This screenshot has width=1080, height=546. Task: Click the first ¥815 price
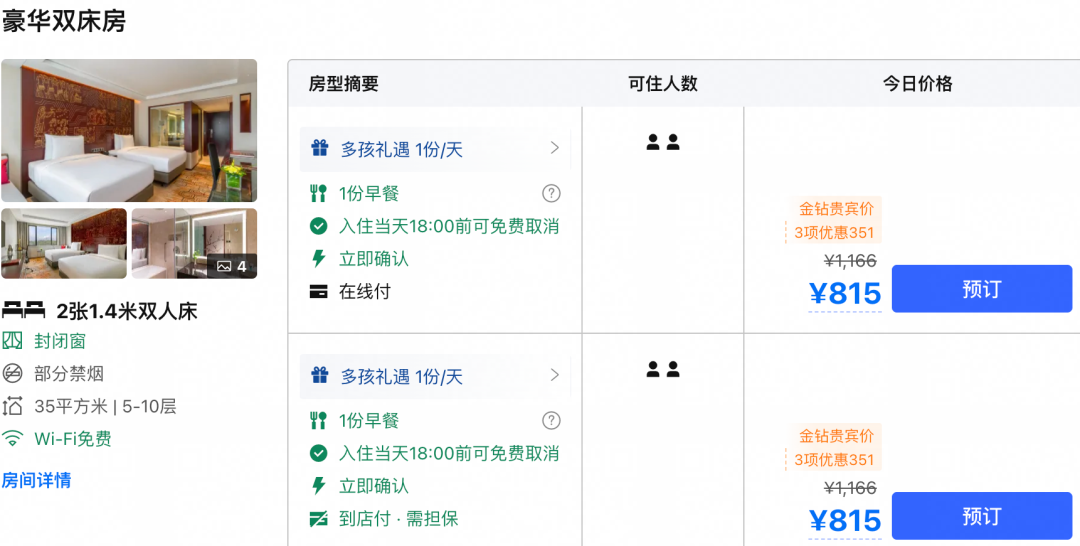click(x=845, y=294)
